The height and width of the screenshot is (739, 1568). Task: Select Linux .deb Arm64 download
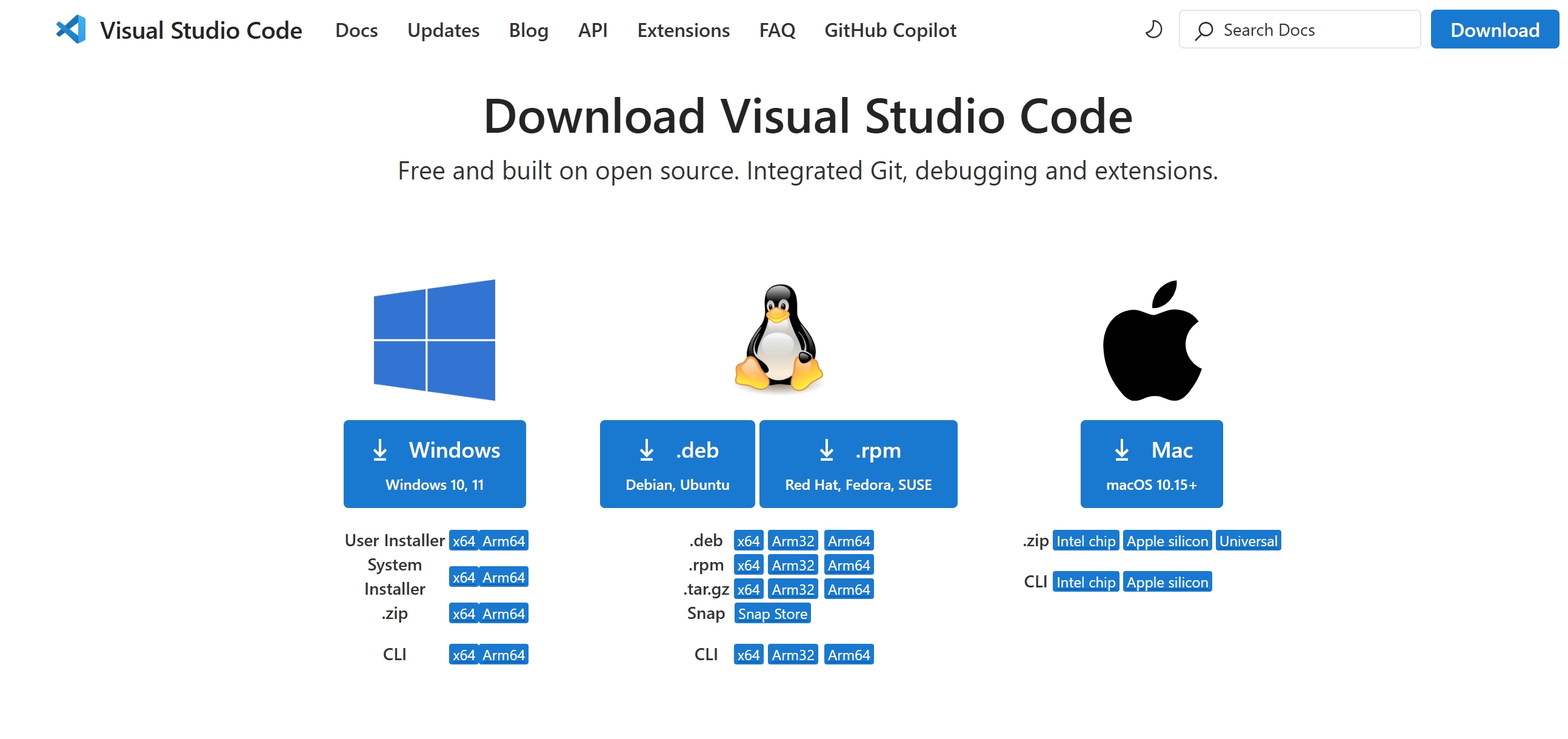click(849, 541)
